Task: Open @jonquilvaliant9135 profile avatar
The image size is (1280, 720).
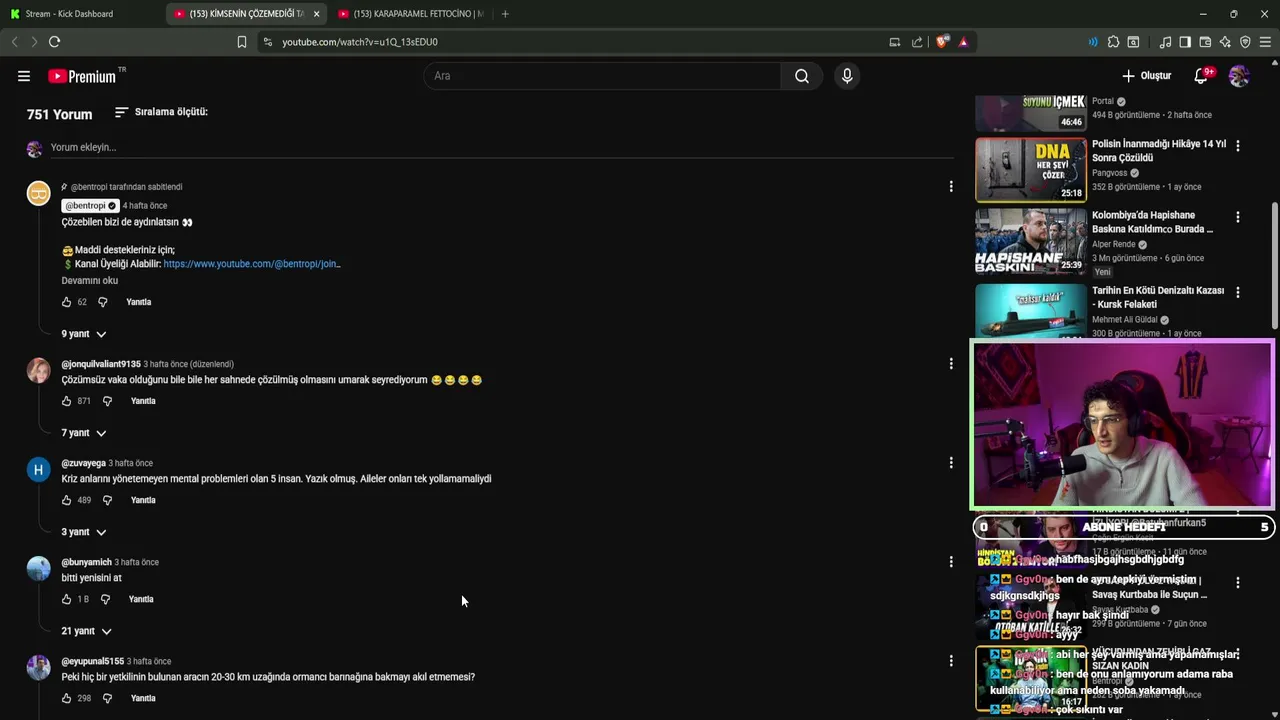Action: pos(38,371)
